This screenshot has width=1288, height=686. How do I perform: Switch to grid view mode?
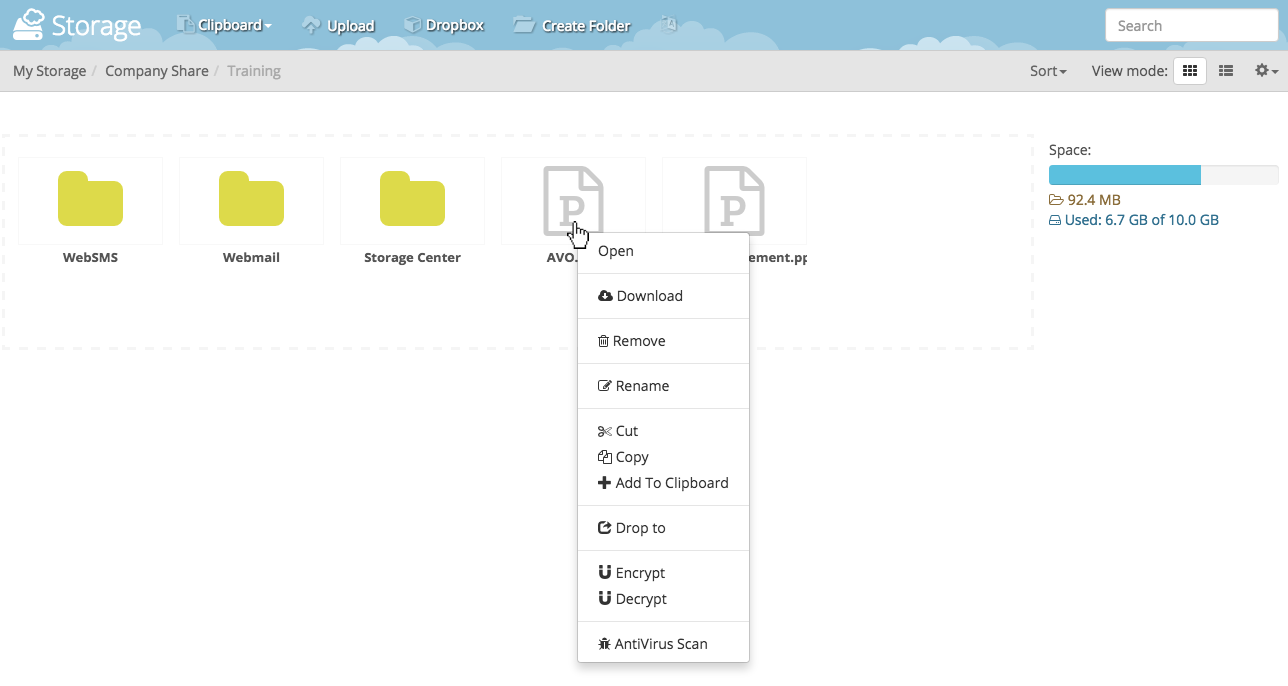(x=1189, y=71)
